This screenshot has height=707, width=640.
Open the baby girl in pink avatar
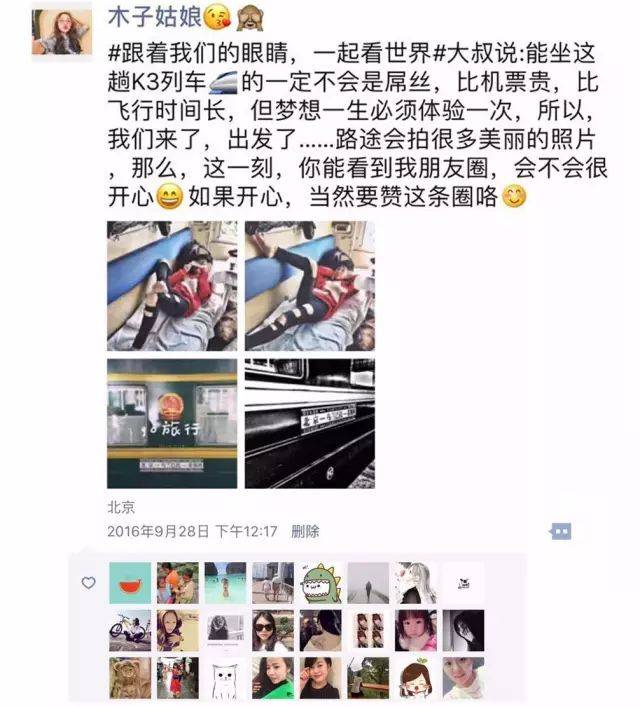pyautogui.click(x=416, y=631)
